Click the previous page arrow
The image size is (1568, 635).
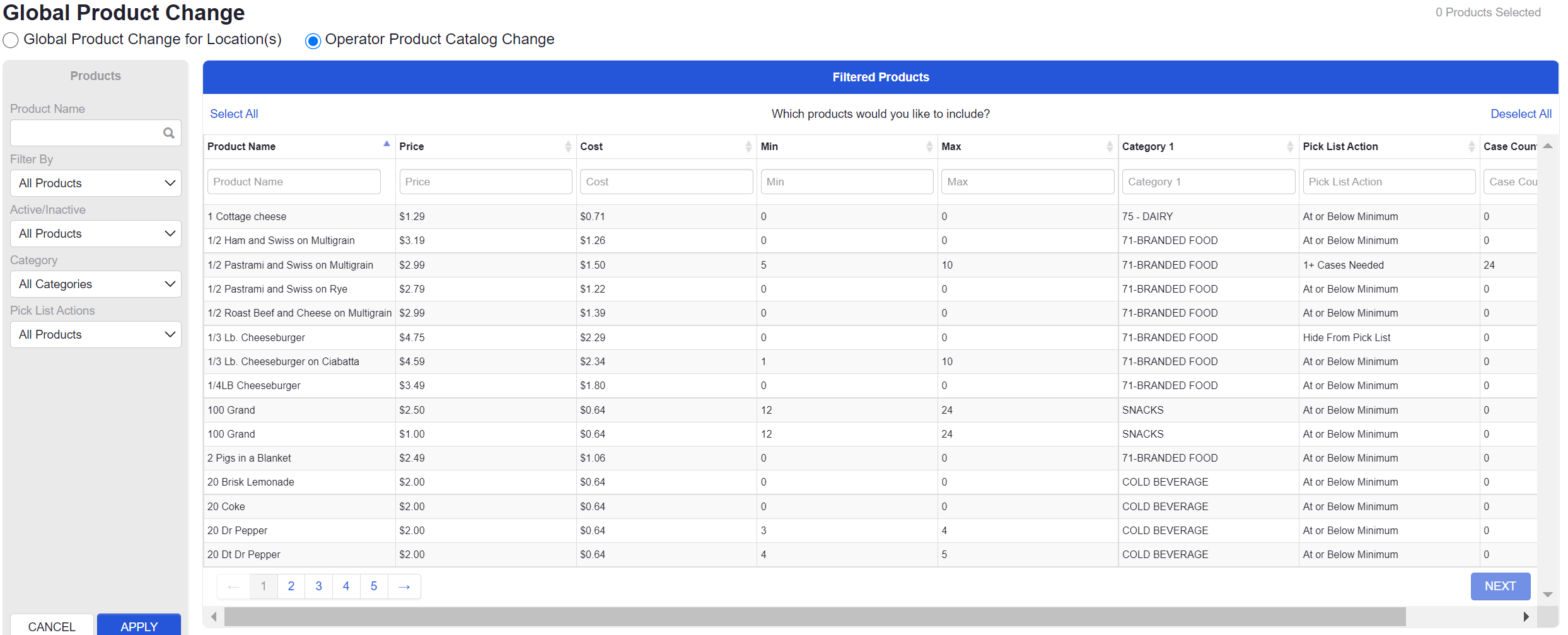tap(233, 586)
